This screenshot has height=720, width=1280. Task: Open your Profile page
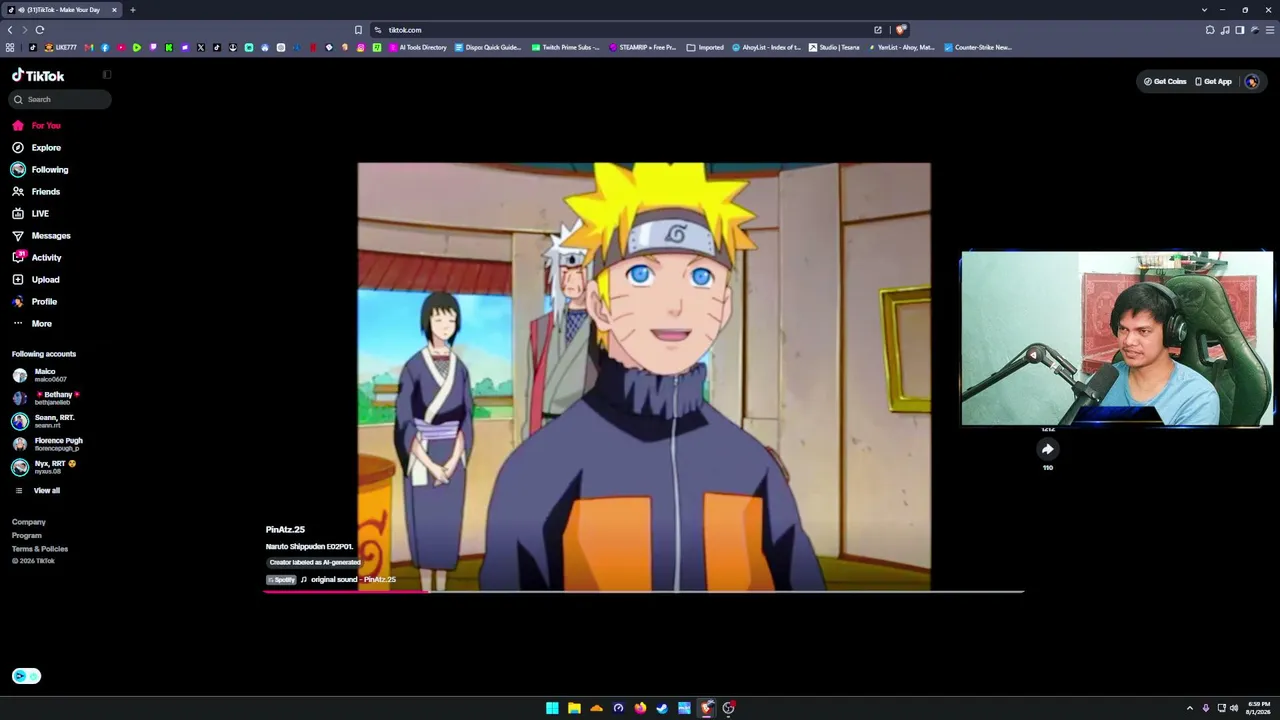35,301
